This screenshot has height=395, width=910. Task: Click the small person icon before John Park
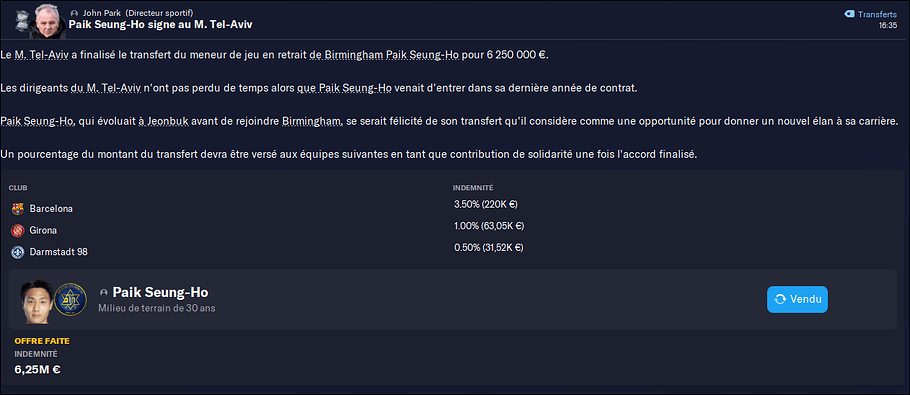tap(74, 13)
